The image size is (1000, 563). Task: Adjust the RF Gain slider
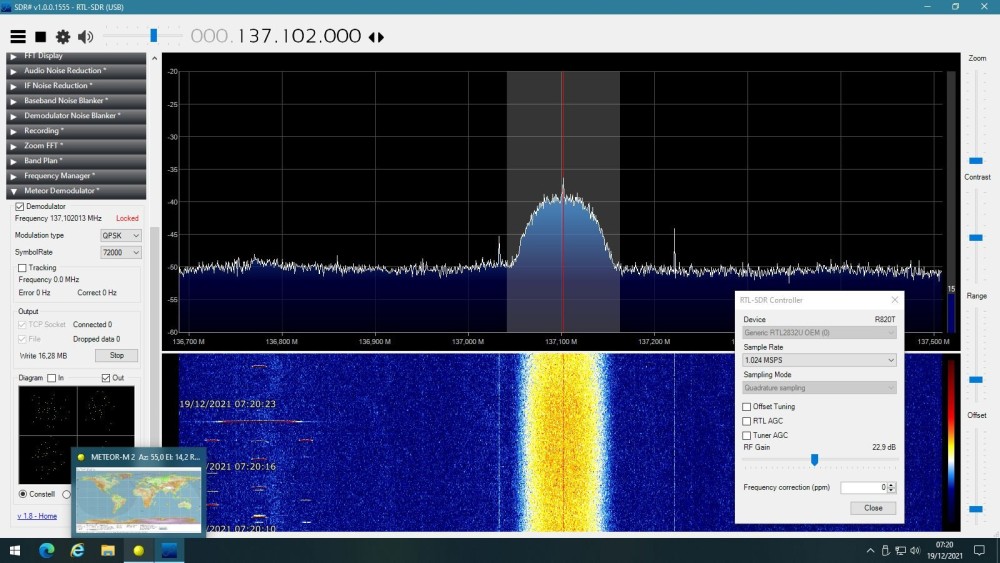(x=814, y=459)
